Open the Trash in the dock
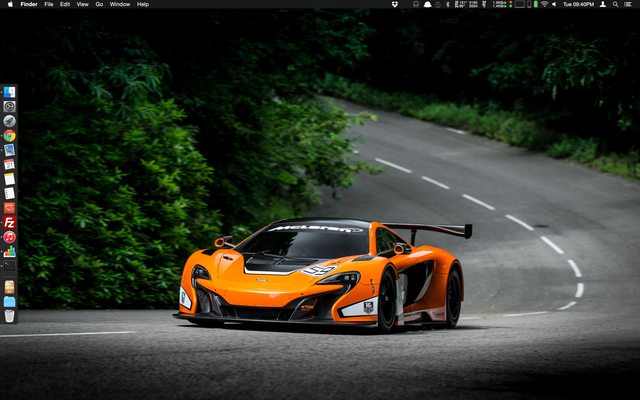The image size is (640, 400). pyautogui.click(x=9, y=316)
